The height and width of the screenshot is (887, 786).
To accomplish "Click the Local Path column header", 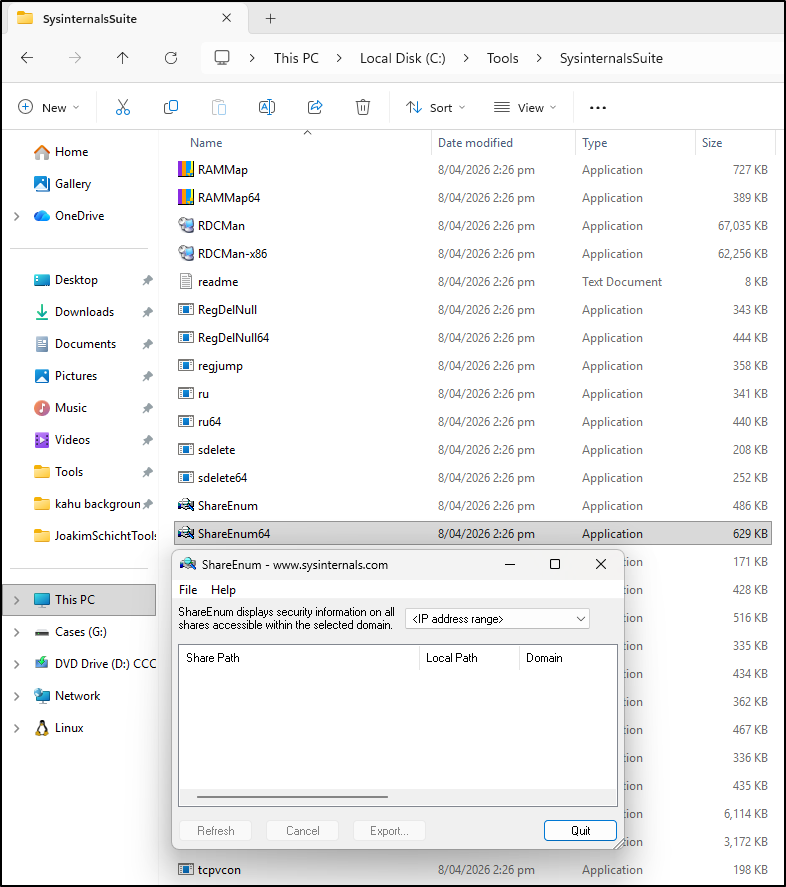I will 469,658.
